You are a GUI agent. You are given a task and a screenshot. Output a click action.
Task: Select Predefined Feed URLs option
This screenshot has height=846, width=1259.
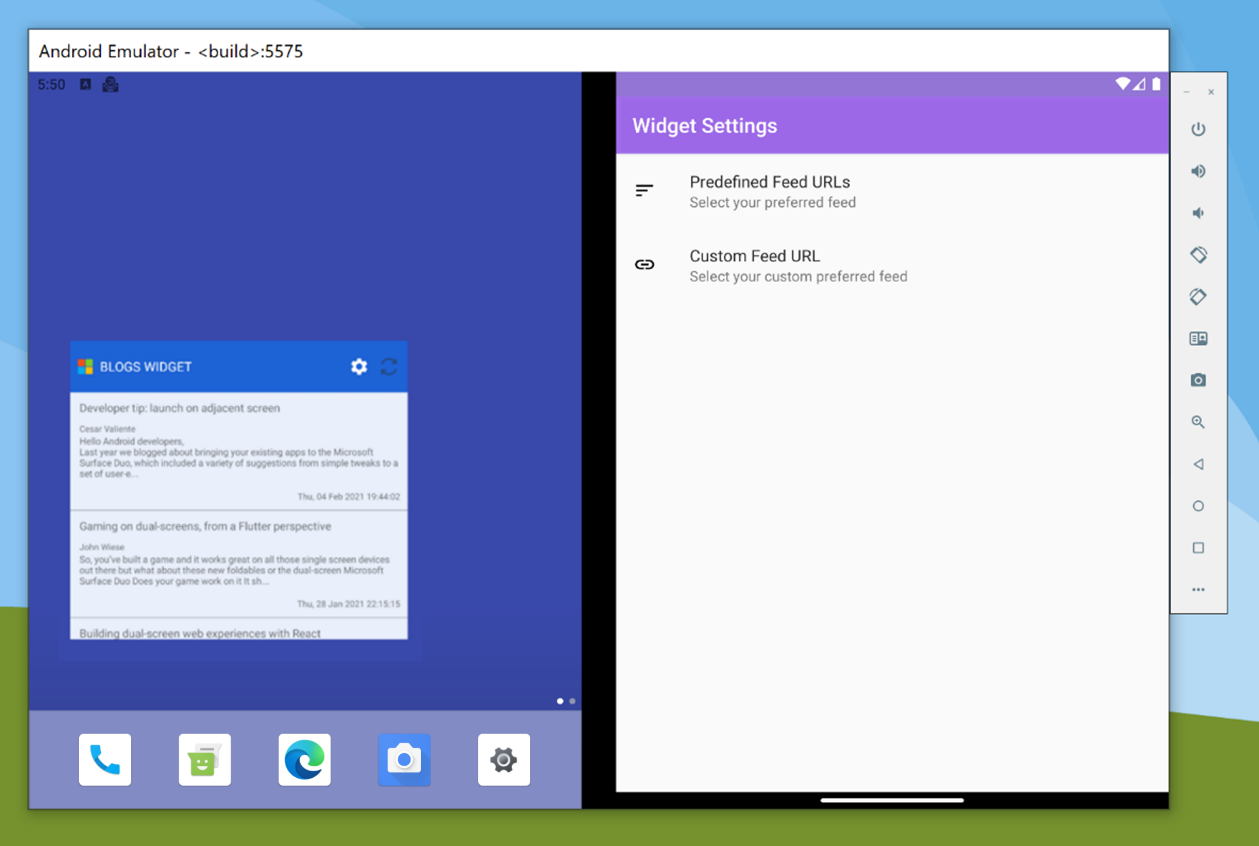[x=769, y=191]
